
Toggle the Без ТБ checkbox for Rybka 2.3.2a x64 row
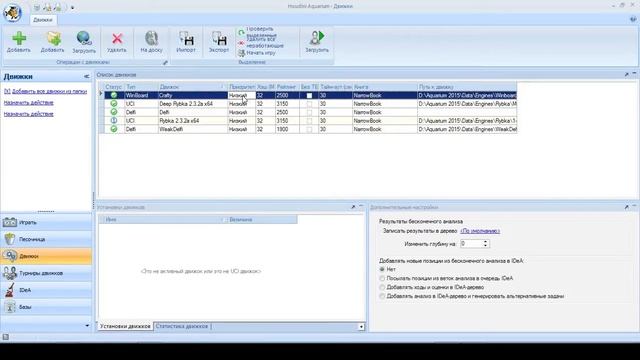(309, 121)
